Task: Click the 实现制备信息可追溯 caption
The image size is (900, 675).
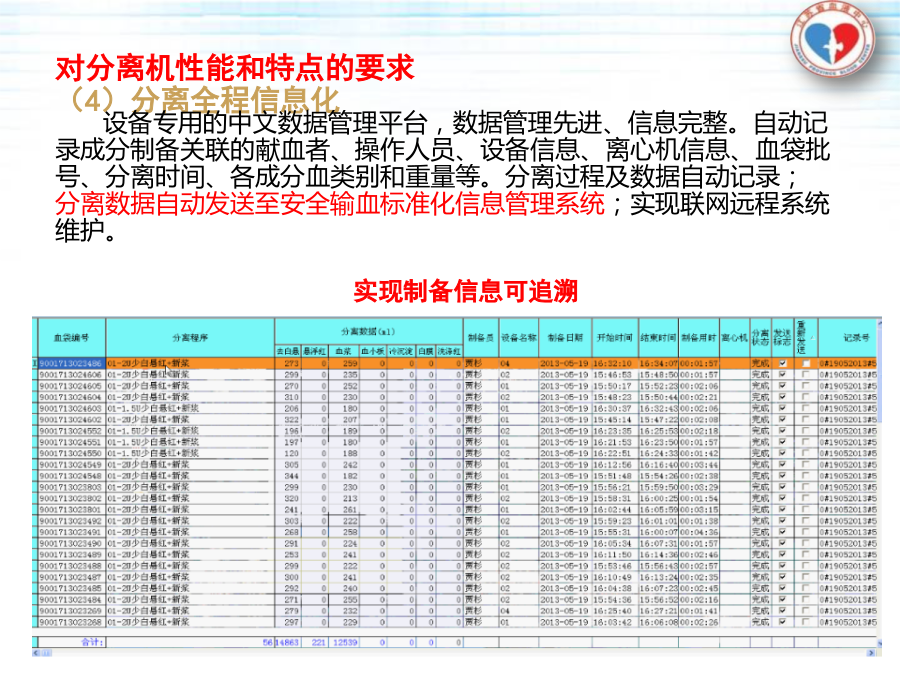Action: (465, 291)
